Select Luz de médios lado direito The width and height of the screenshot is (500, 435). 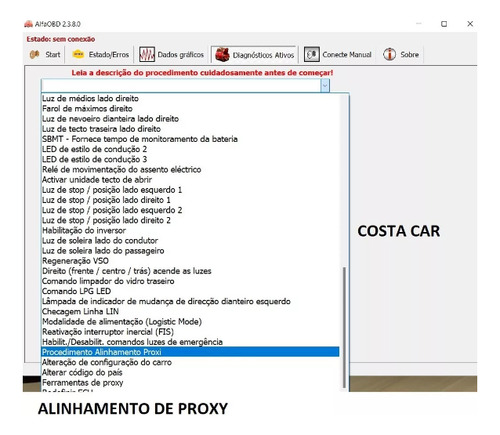190,98
